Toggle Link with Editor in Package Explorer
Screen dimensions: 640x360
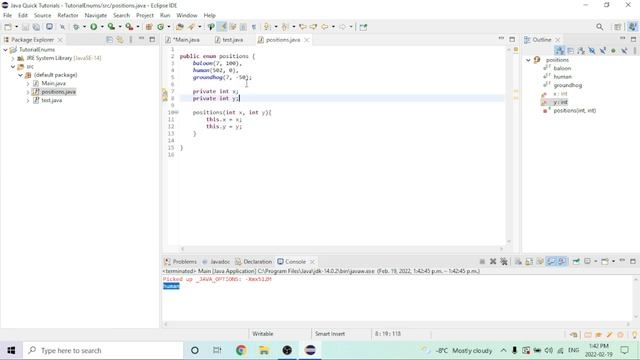click(x=120, y=40)
